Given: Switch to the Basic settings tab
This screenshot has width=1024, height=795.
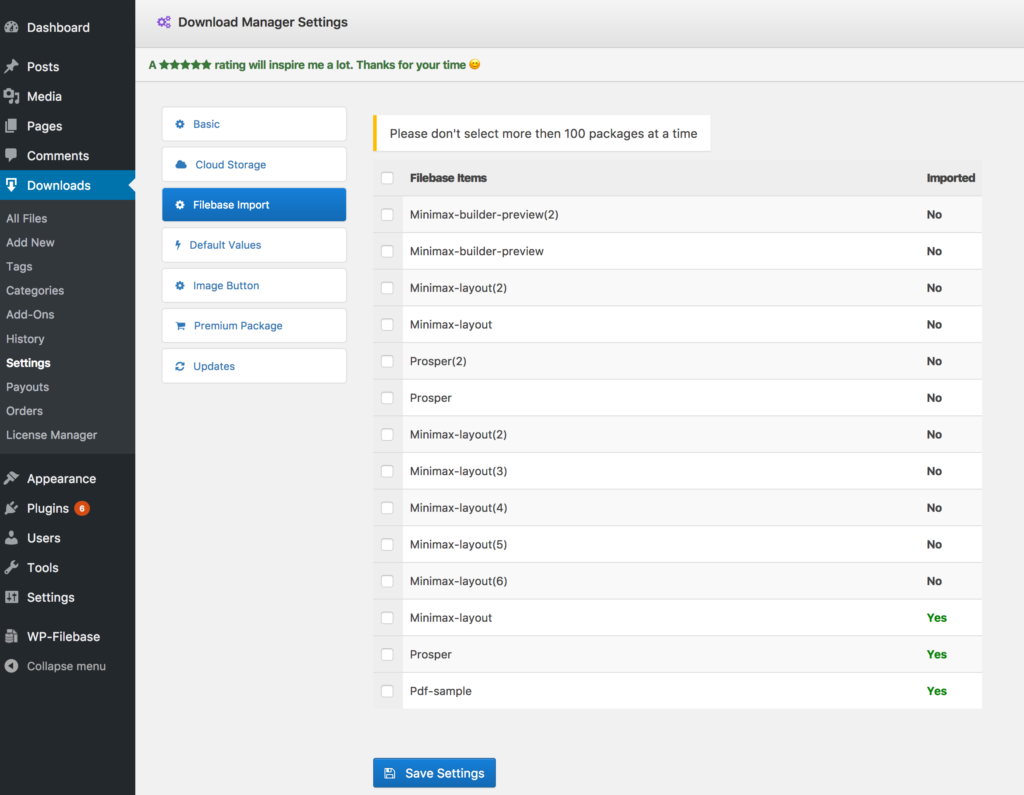Looking at the screenshot, I should (x=253, y=124).
